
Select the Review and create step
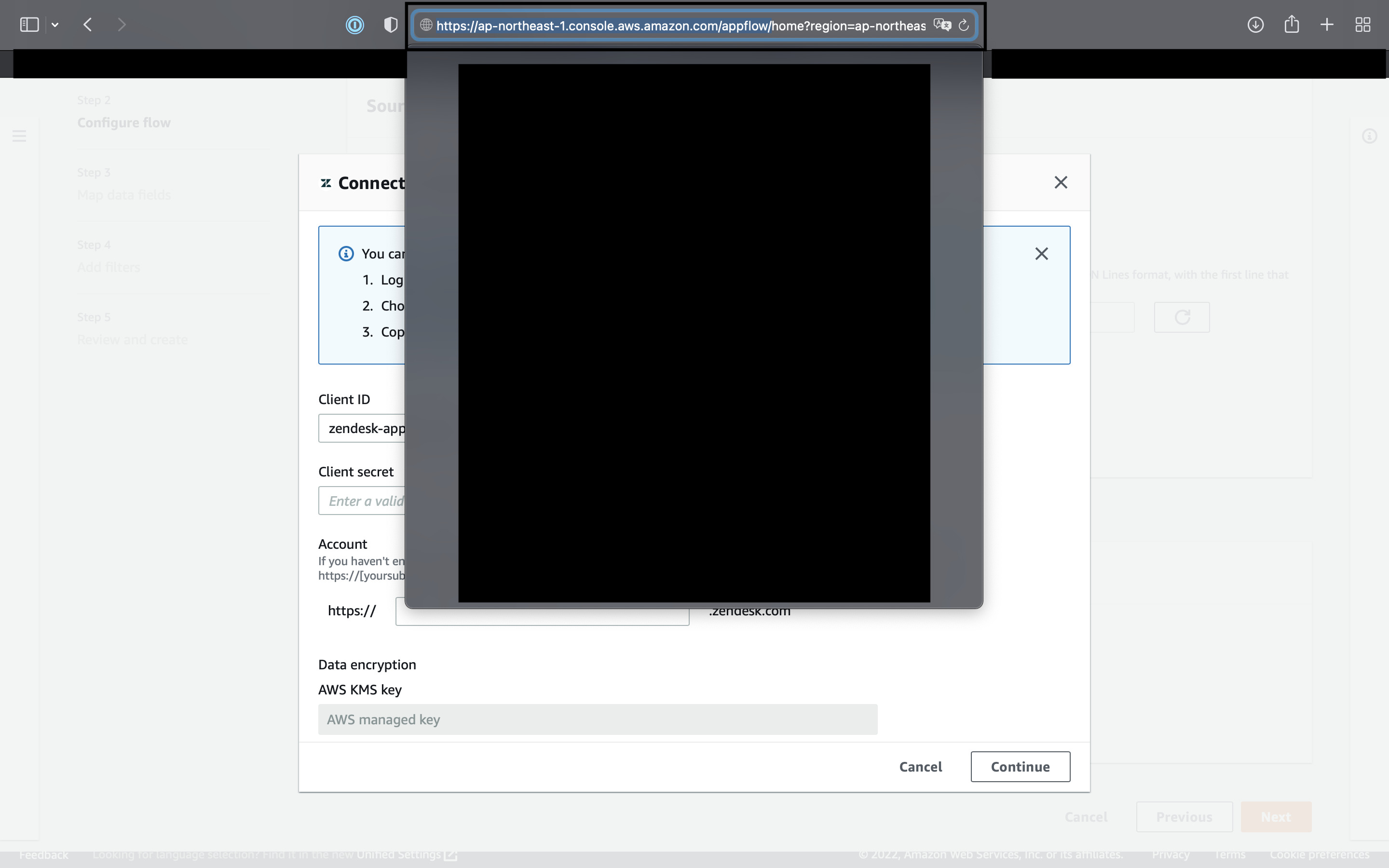pos(133,339)
